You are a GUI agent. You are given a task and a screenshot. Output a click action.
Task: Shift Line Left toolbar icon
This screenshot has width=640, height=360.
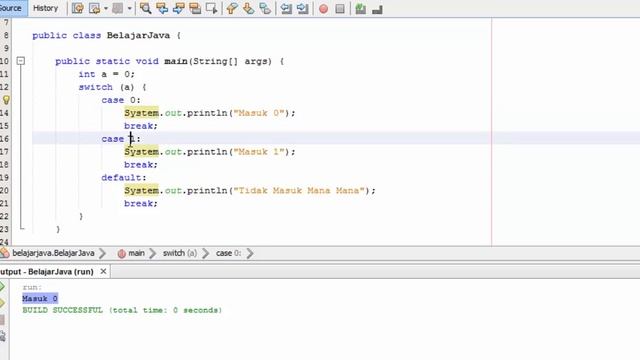[x=286, y=8]
